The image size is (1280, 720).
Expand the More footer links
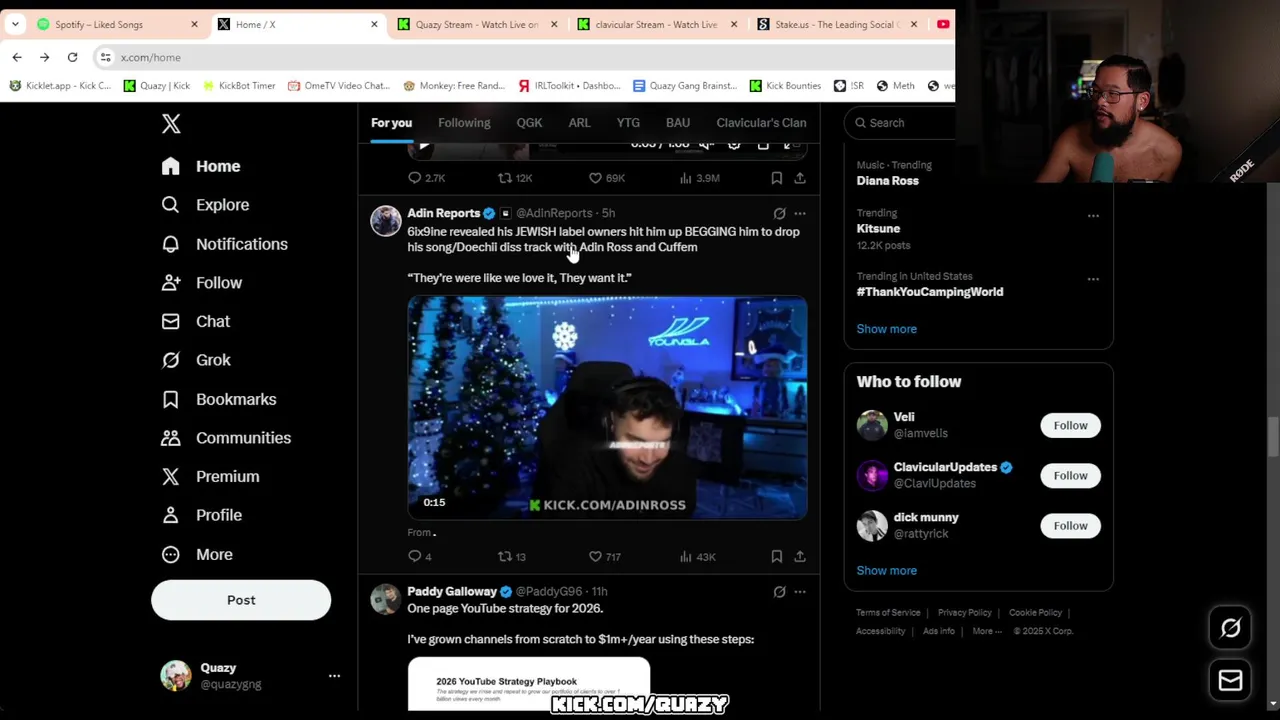pyautogui.click(x=986, y=631)
